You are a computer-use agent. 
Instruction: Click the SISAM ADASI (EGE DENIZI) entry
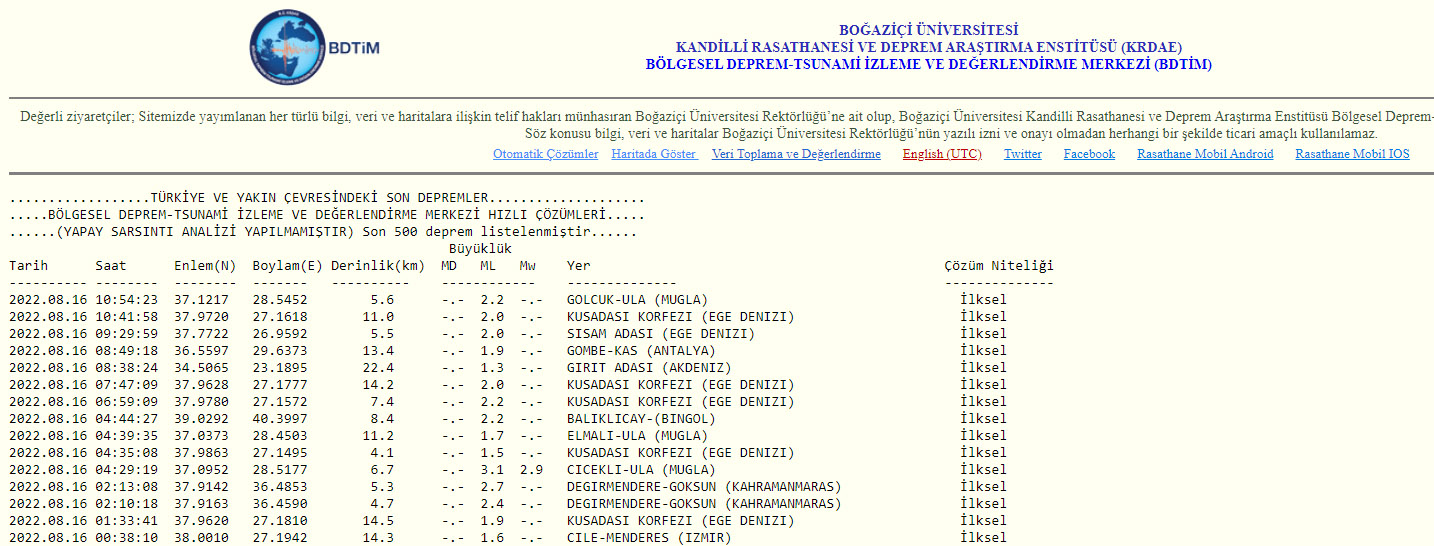coord(660,334)
